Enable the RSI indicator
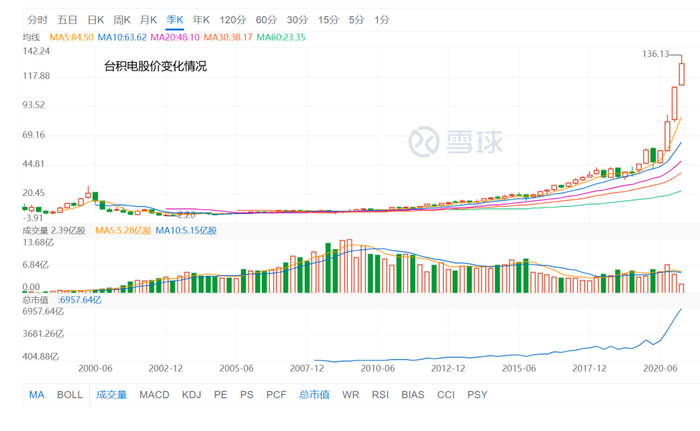This screenshot has width=700, height=431. coord(380,395)
